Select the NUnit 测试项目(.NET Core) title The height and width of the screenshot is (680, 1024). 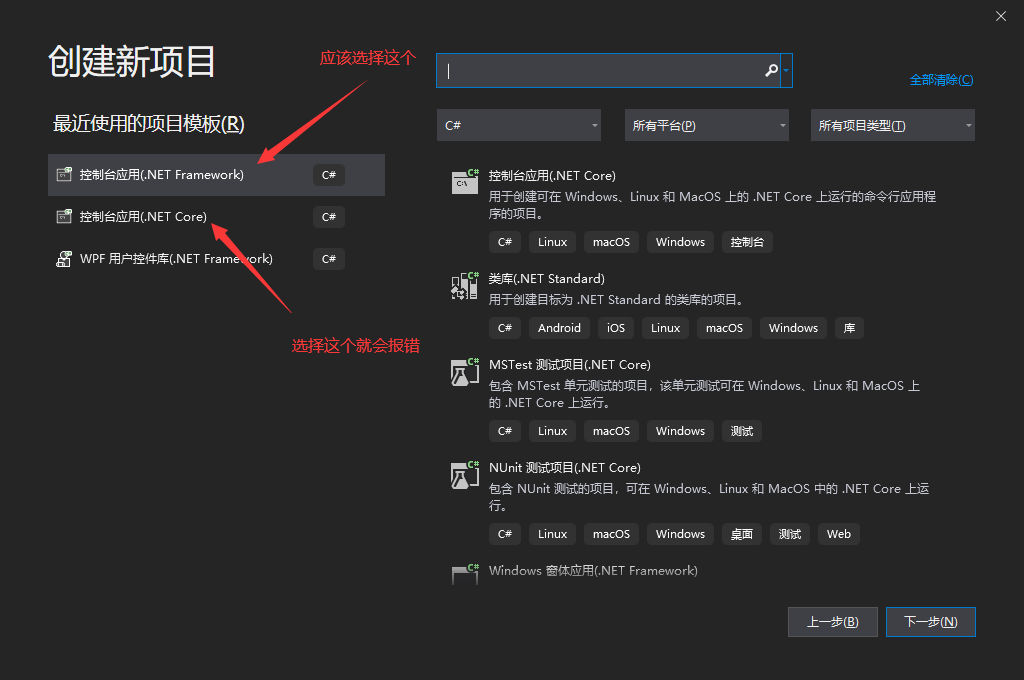tap(565, 468)
